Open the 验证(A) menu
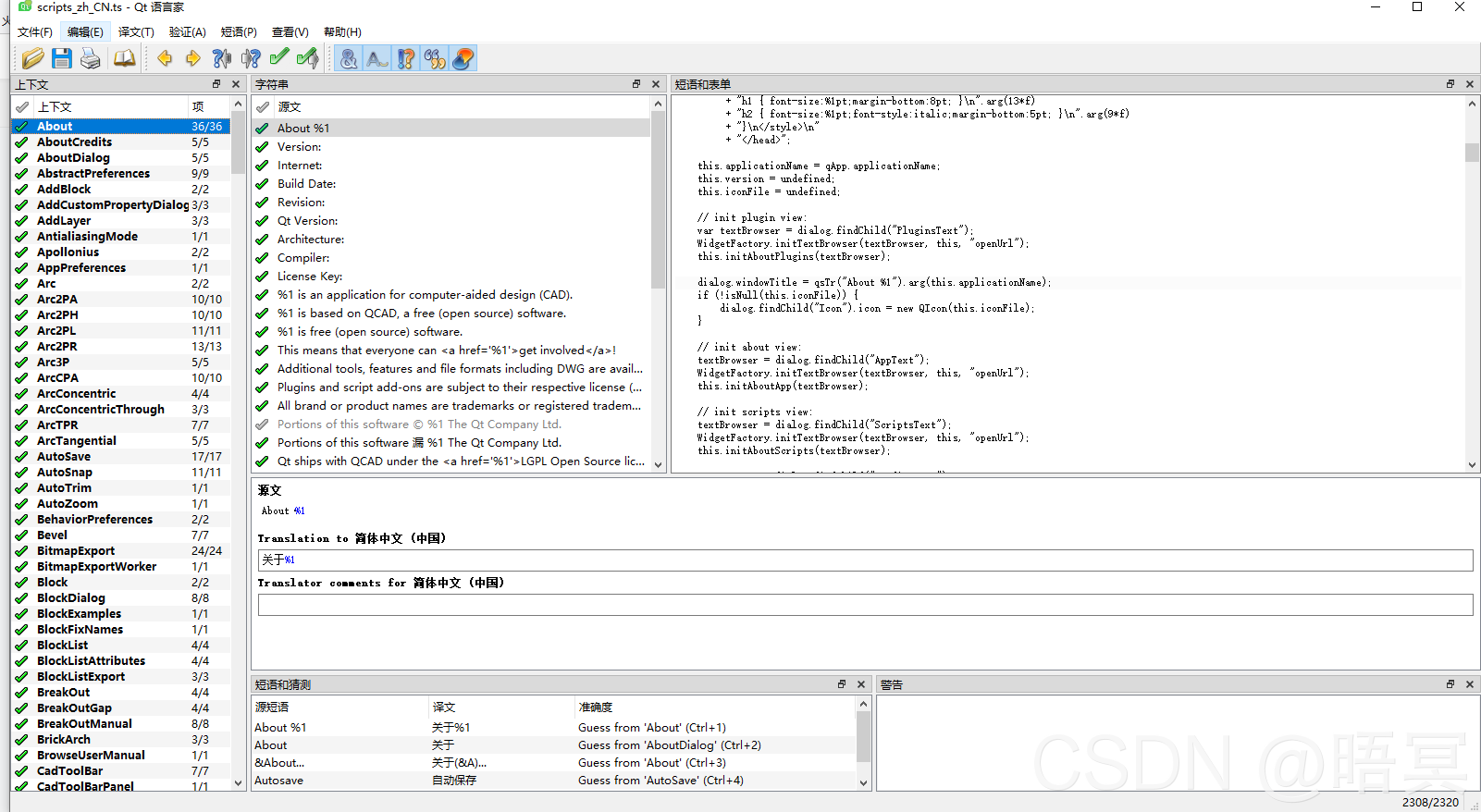 188,31
